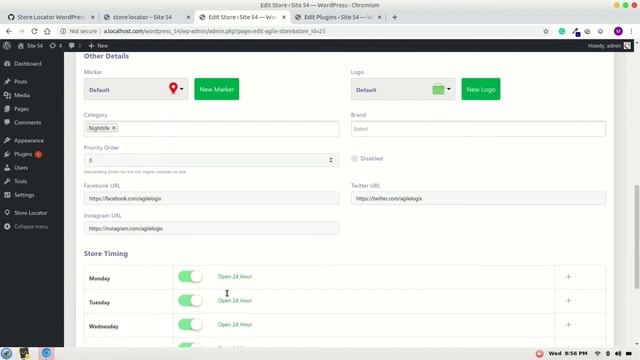Click the browser address bar URL
640x360 pixels.
point(214,31)
